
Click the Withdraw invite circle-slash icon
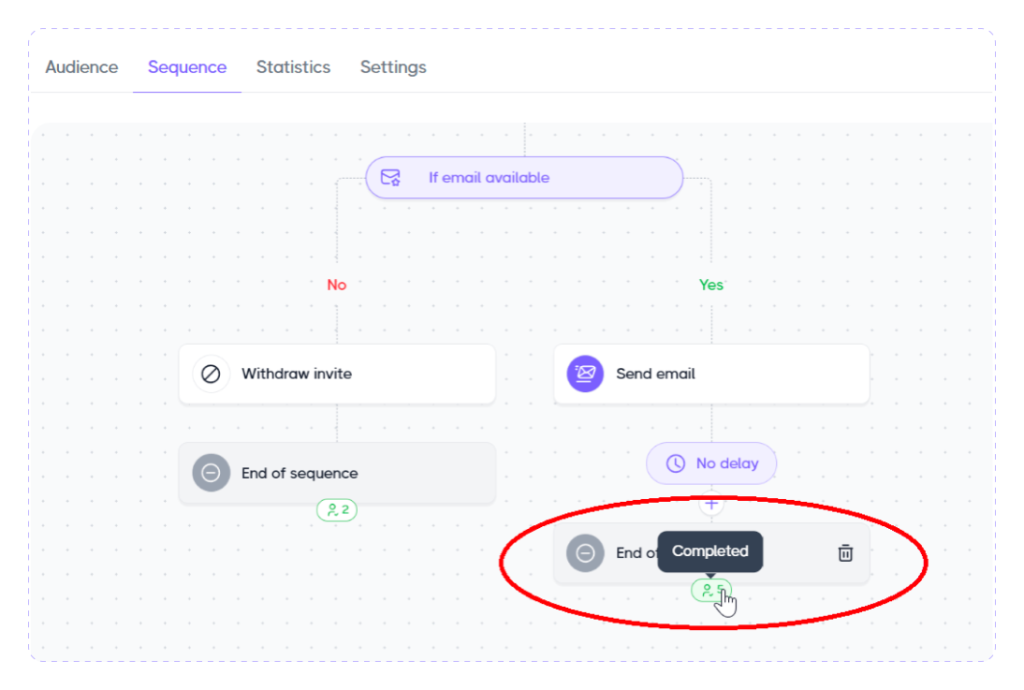point(211,374)
